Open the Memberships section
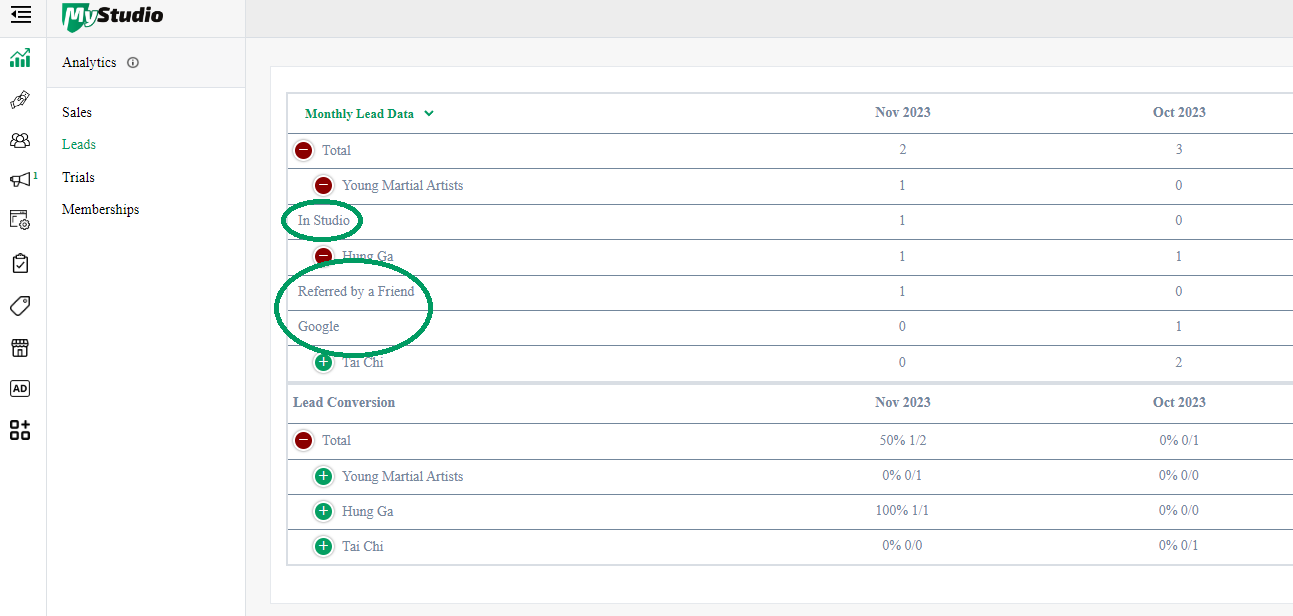The width and height of the screenshot is (1293, 616). coord(100,208)
